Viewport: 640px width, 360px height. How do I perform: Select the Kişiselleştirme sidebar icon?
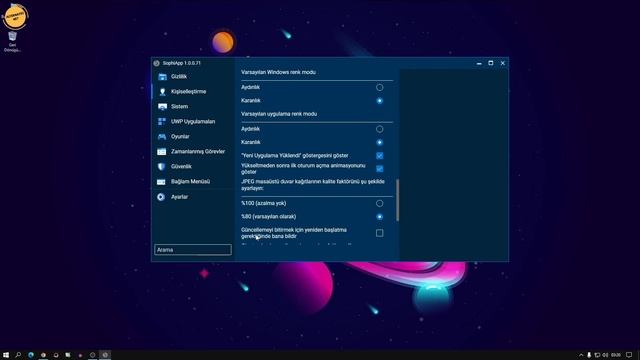[162, 92]
